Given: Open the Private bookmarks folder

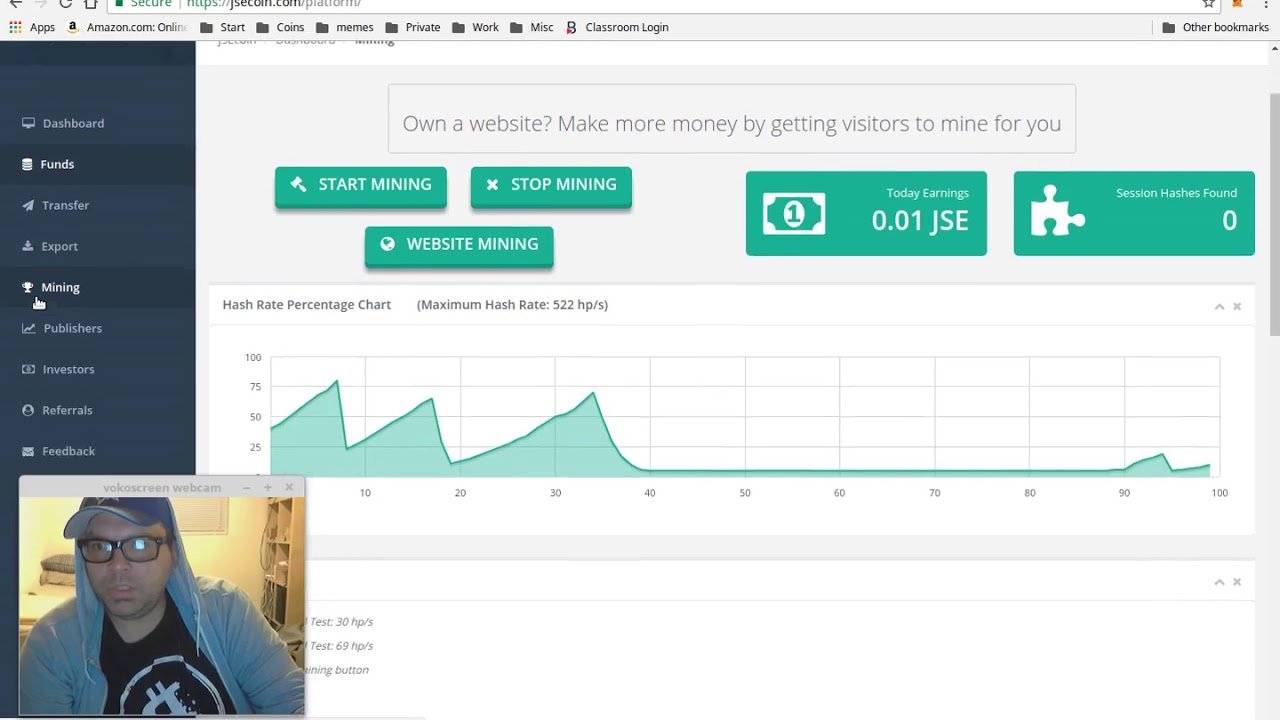Looking at the screenshot, I should (x=412, y=27).
